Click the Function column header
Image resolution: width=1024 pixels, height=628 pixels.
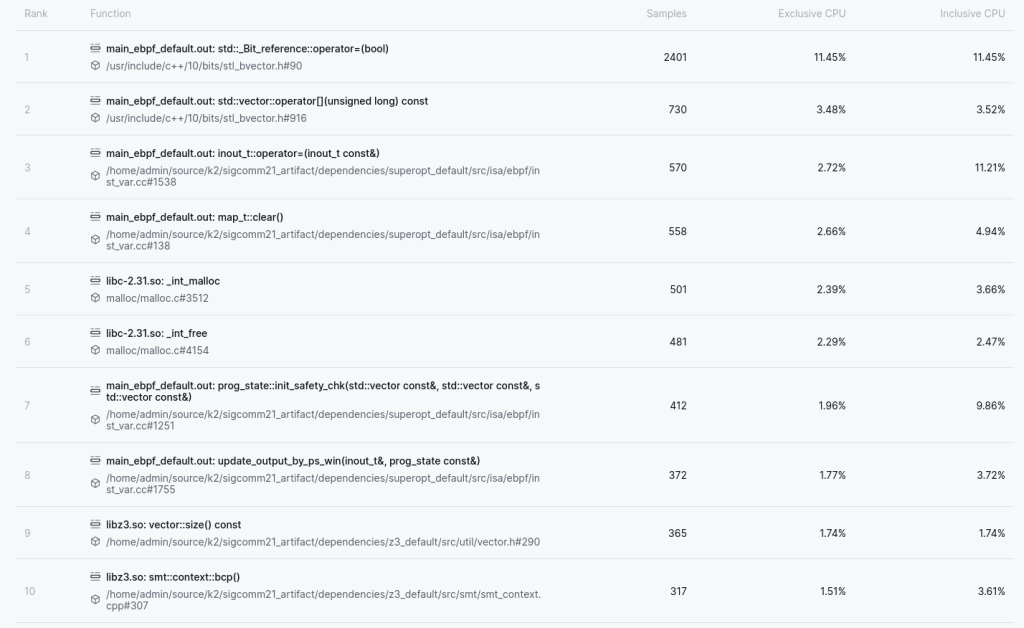point(110,14)
